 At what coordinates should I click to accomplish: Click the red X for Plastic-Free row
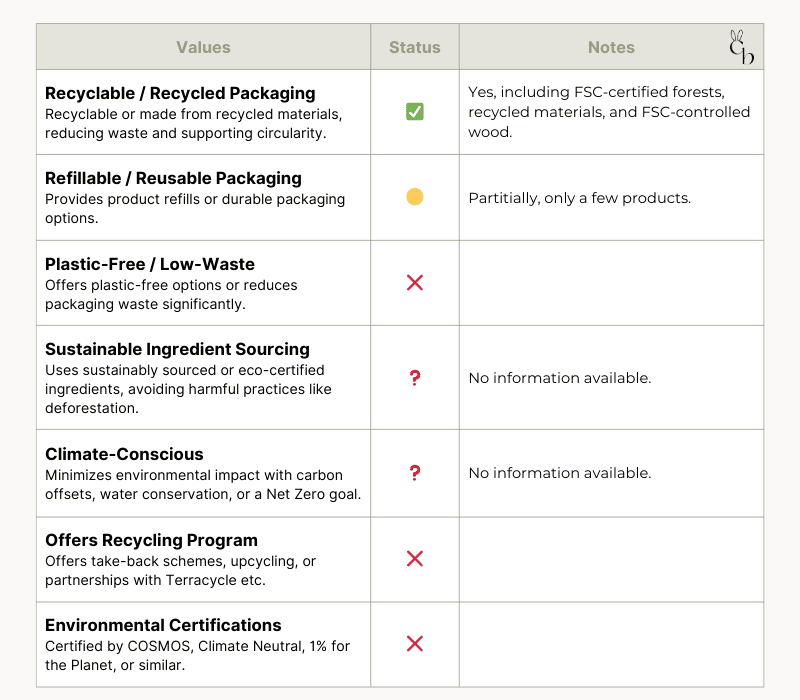point(415,283)
